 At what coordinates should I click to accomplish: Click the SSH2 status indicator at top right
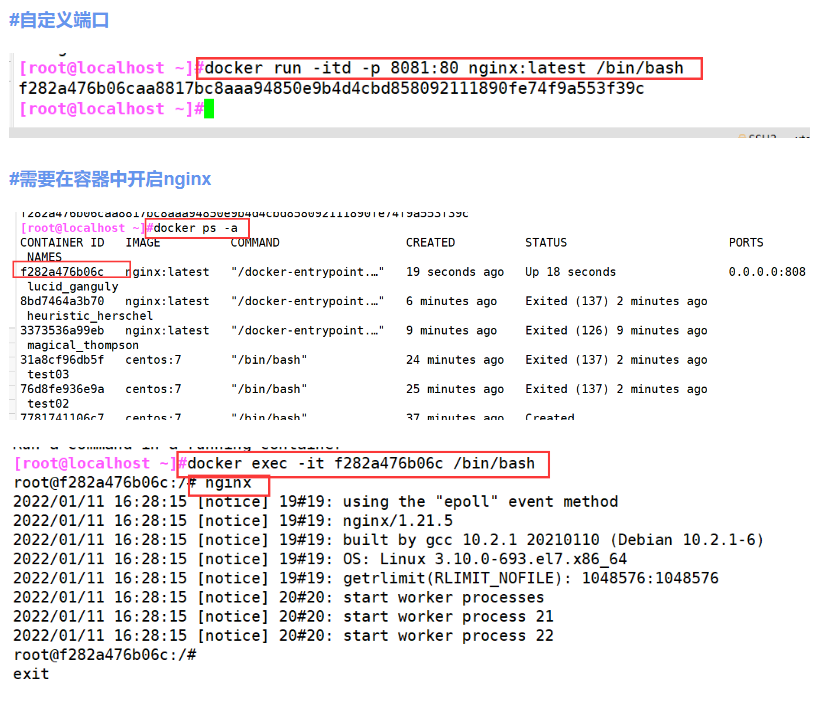coord(763,136)
